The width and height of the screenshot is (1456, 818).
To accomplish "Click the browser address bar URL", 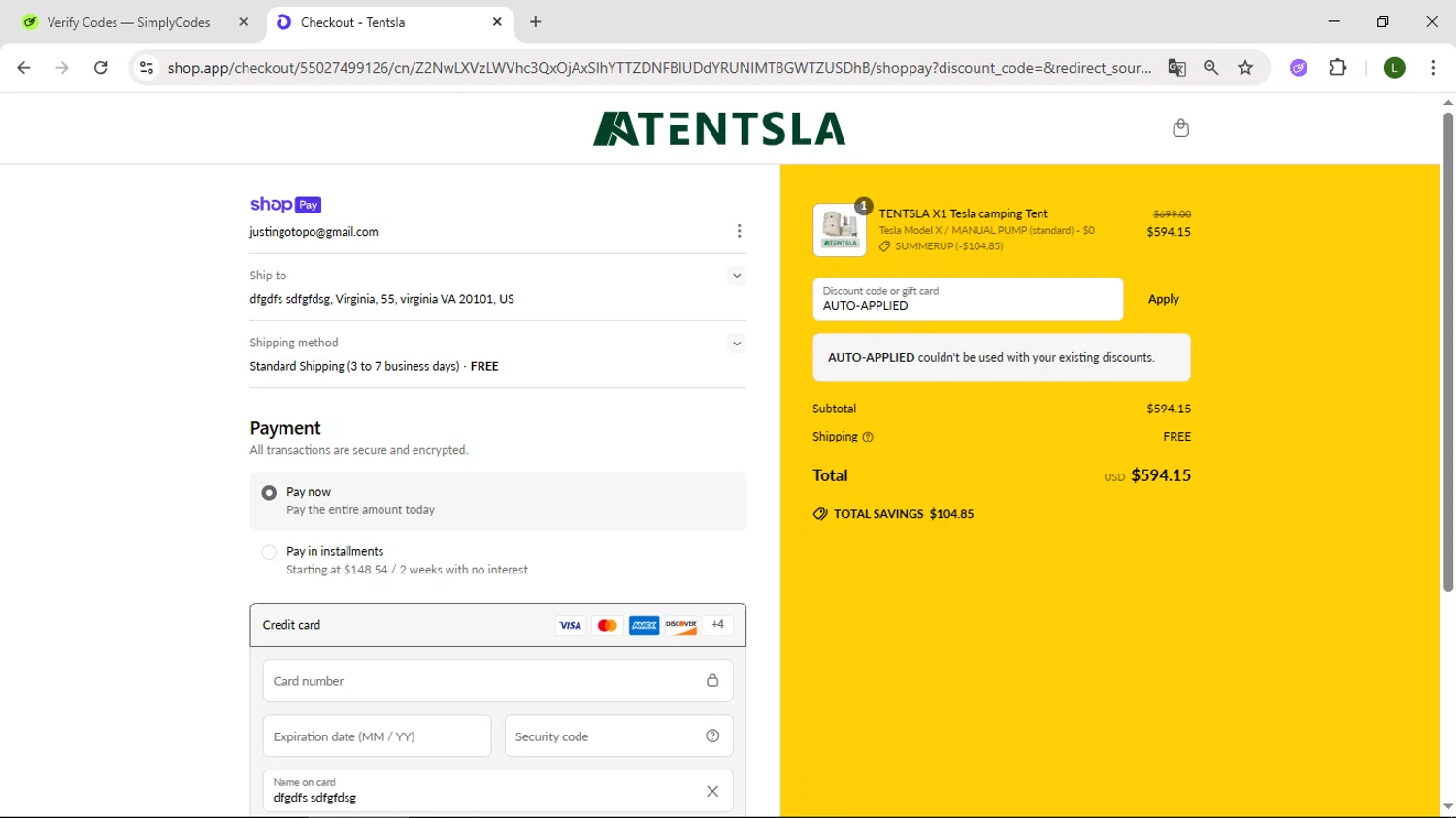I will pos(659,67).
